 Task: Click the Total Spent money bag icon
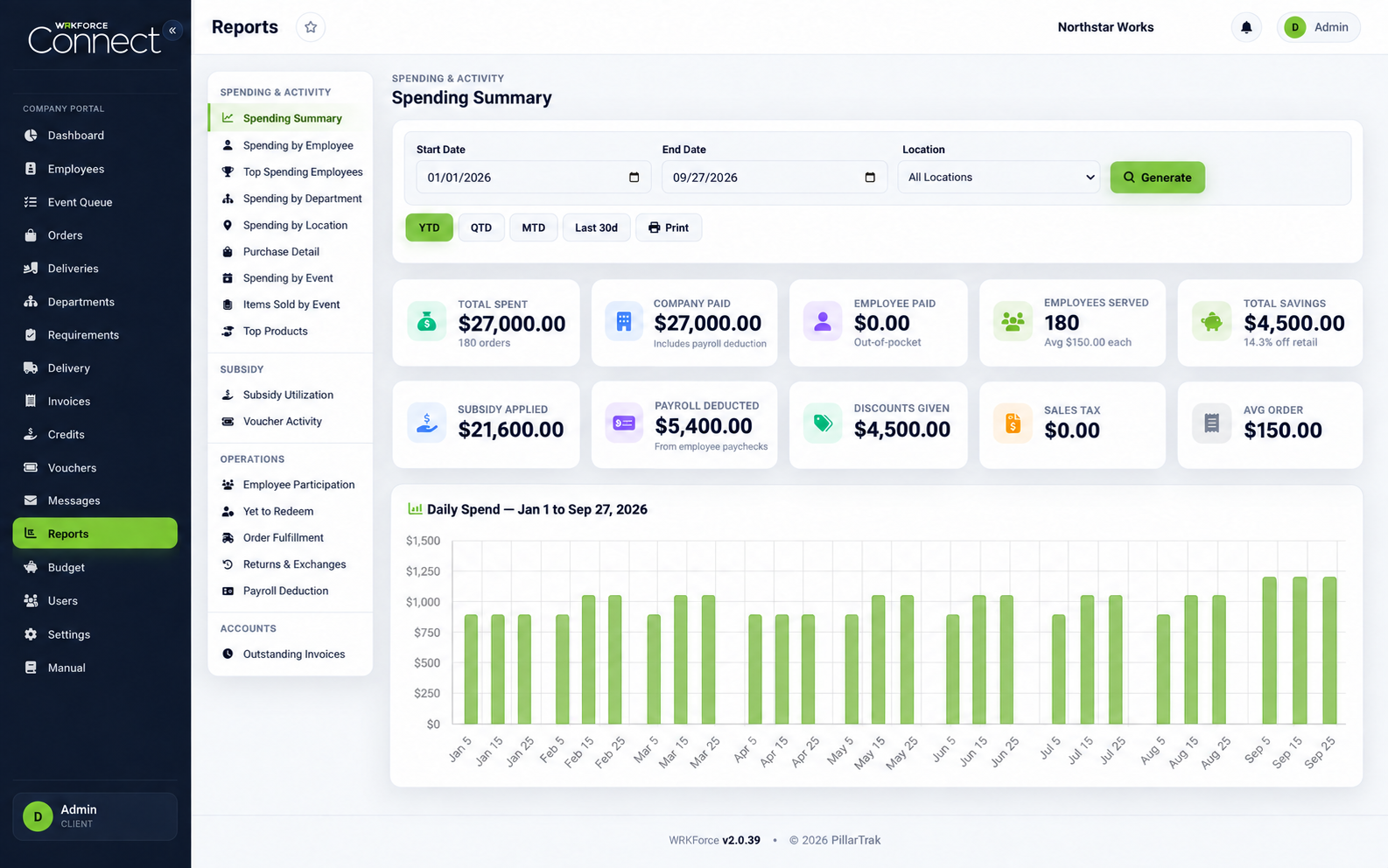(x=427, y=322)
